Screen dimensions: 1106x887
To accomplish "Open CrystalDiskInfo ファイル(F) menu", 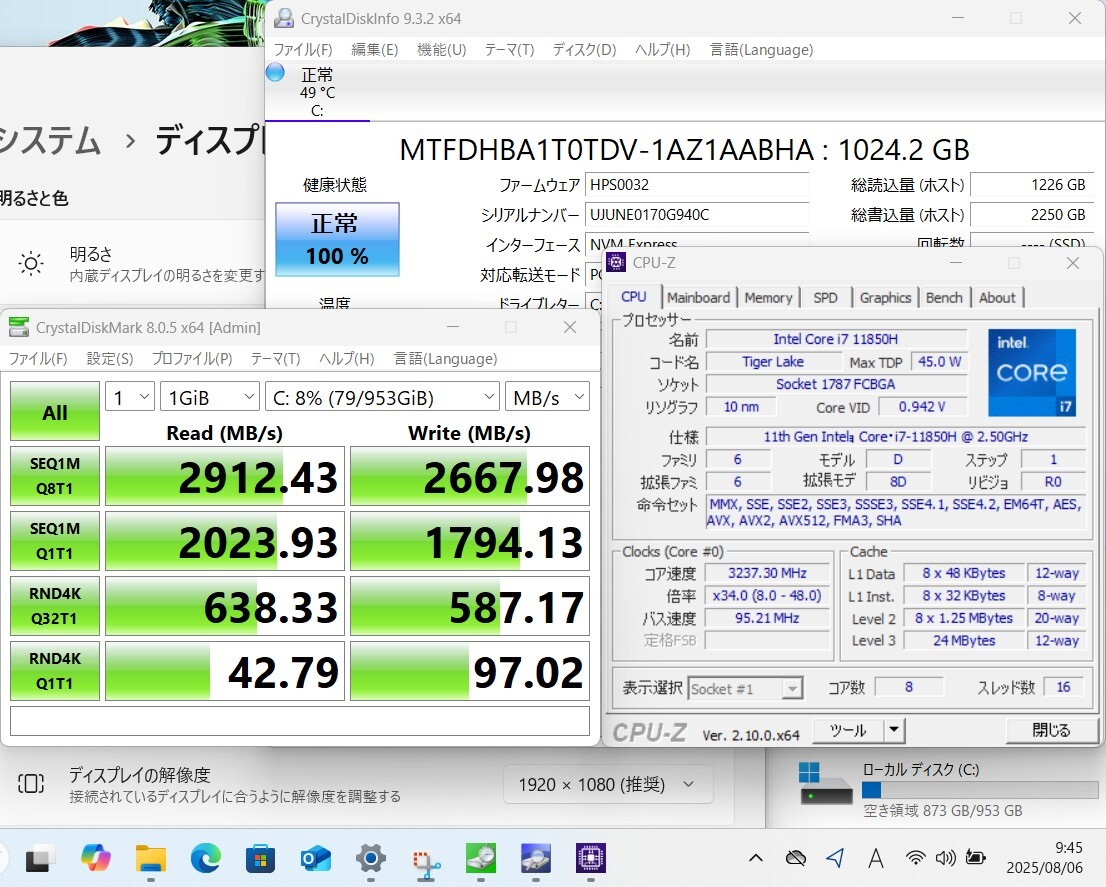I will pyautogui.click(x=303, y=50).
